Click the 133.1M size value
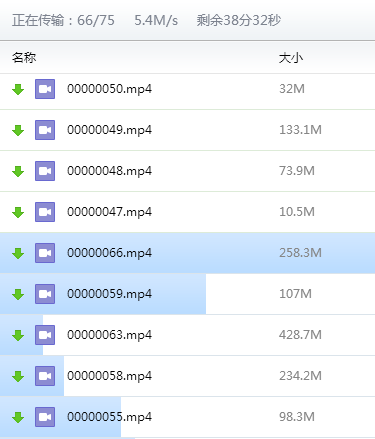The width and height of the screenshot is (375, 439). (300, 130)
